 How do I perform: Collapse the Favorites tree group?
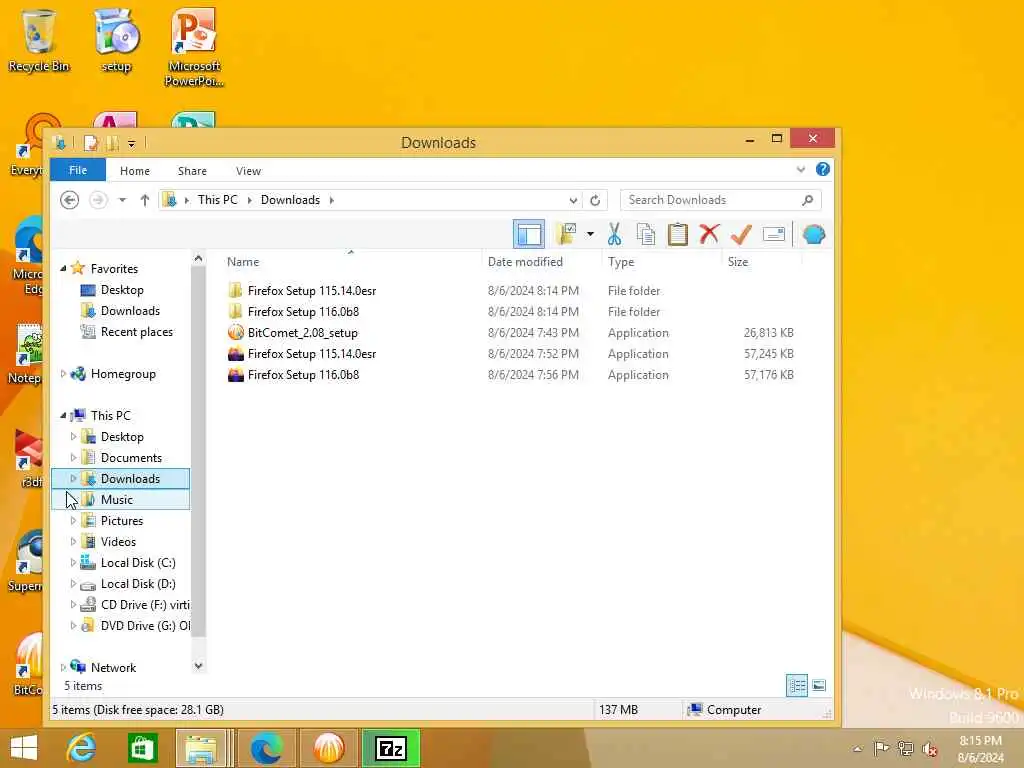coord(63,268)
